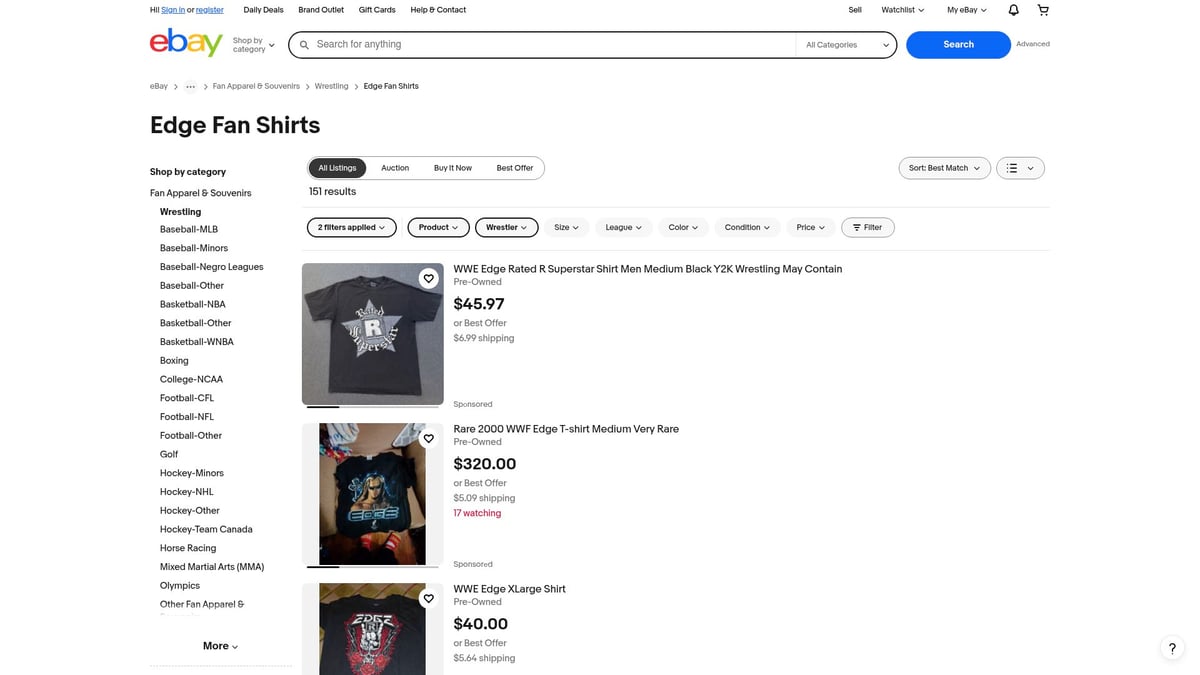Select the Best Offer listing type
The width and height of the screenshot is (1200, 675).
[514, 167]
